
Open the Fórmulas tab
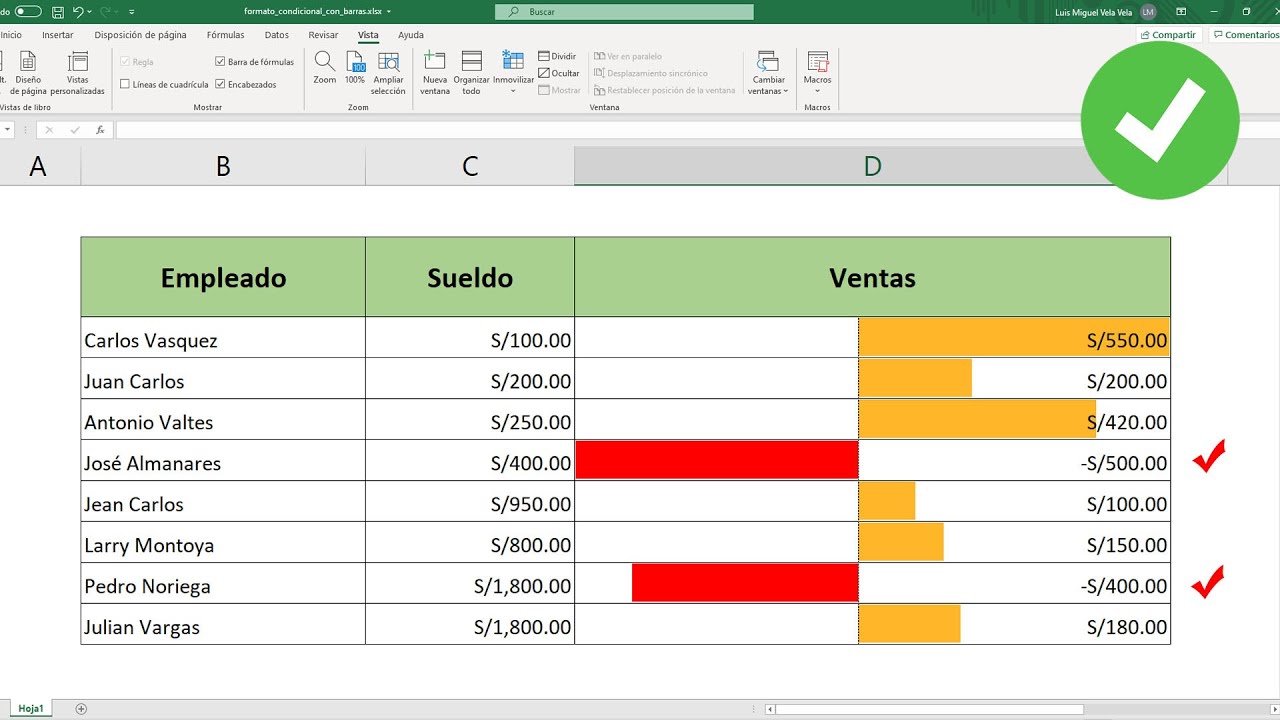click(225, 35)
